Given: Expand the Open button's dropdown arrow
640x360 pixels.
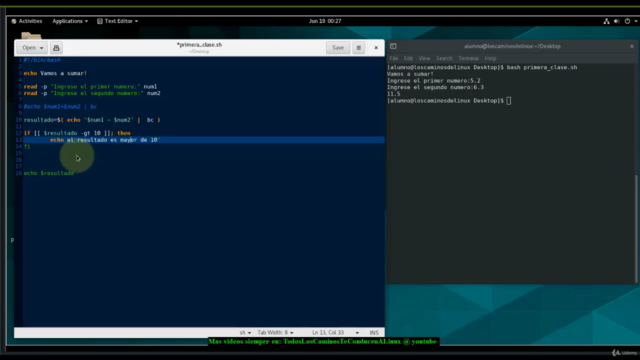Looking at the screenshot, I should (42, 48).
